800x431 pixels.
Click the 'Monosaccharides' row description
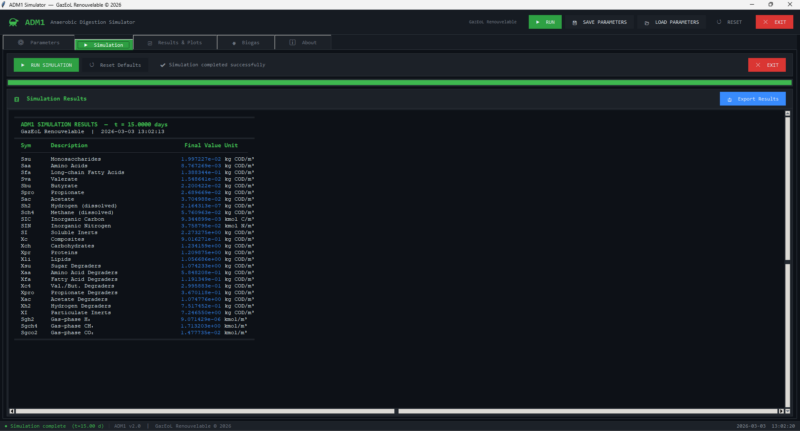pyautogui.click(x=76, y=159)
